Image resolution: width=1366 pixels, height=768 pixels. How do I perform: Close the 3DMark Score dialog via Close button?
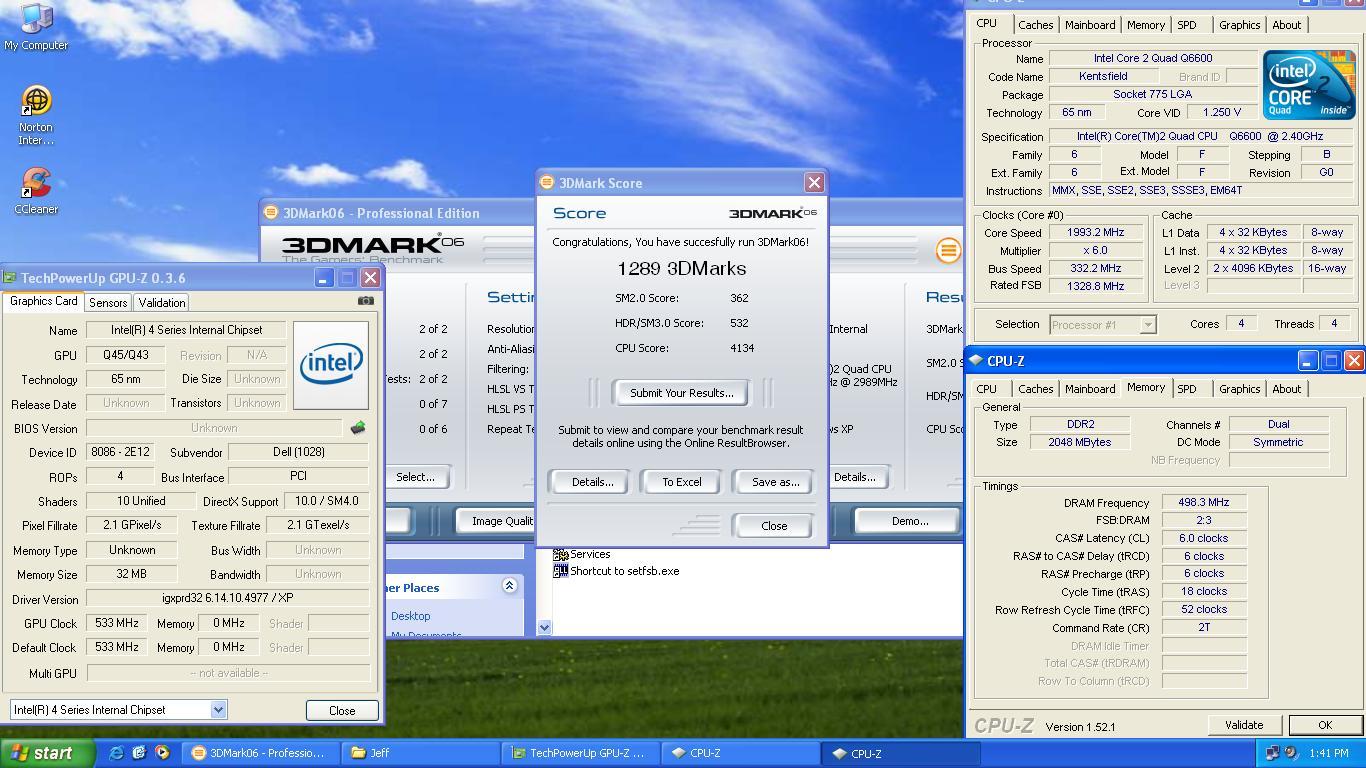pyautogui.click(x=774, y=526)
